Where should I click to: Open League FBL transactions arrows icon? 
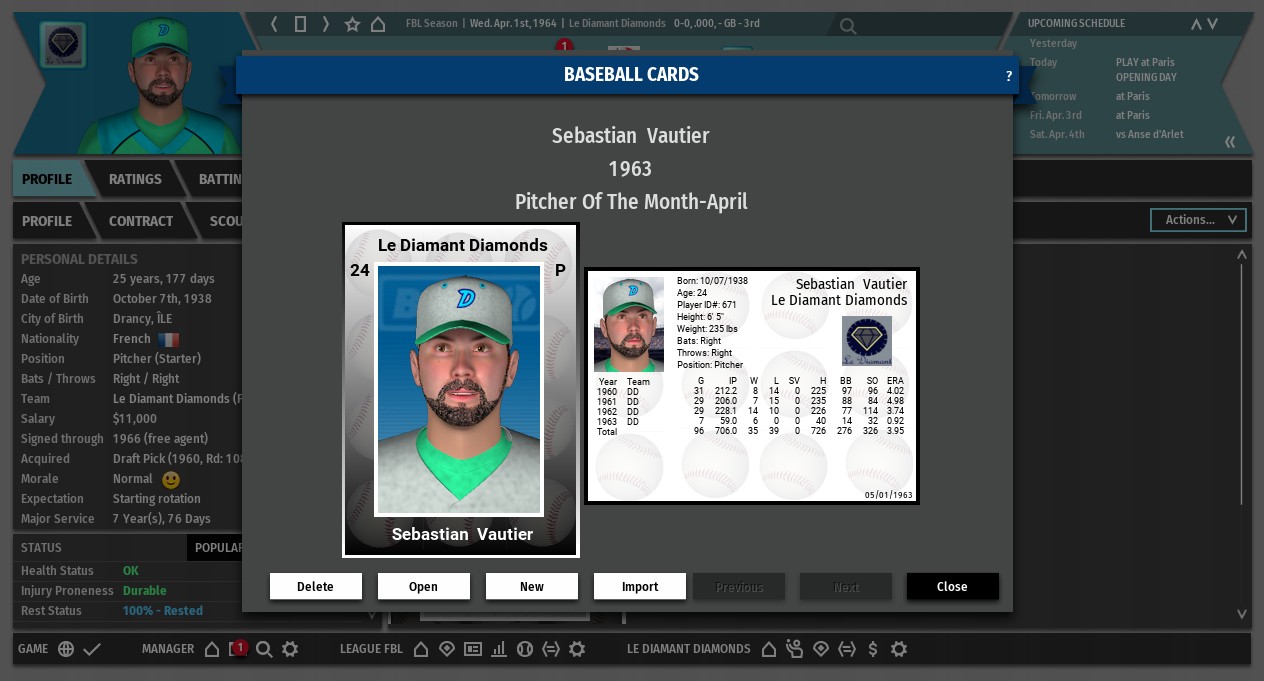551,649
